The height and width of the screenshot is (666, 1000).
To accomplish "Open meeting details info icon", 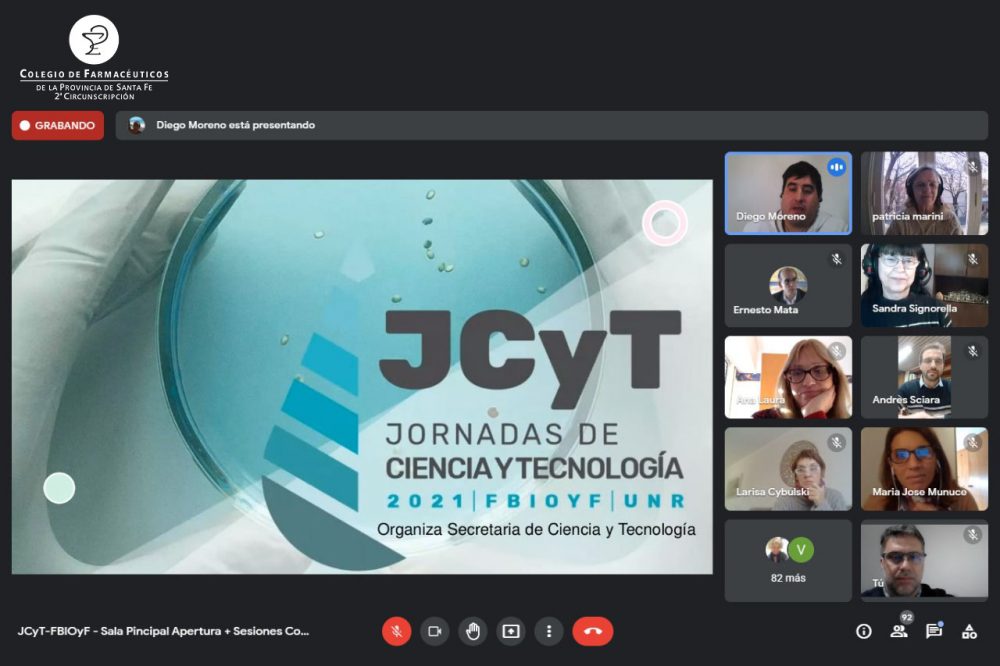I will [864, 632].
